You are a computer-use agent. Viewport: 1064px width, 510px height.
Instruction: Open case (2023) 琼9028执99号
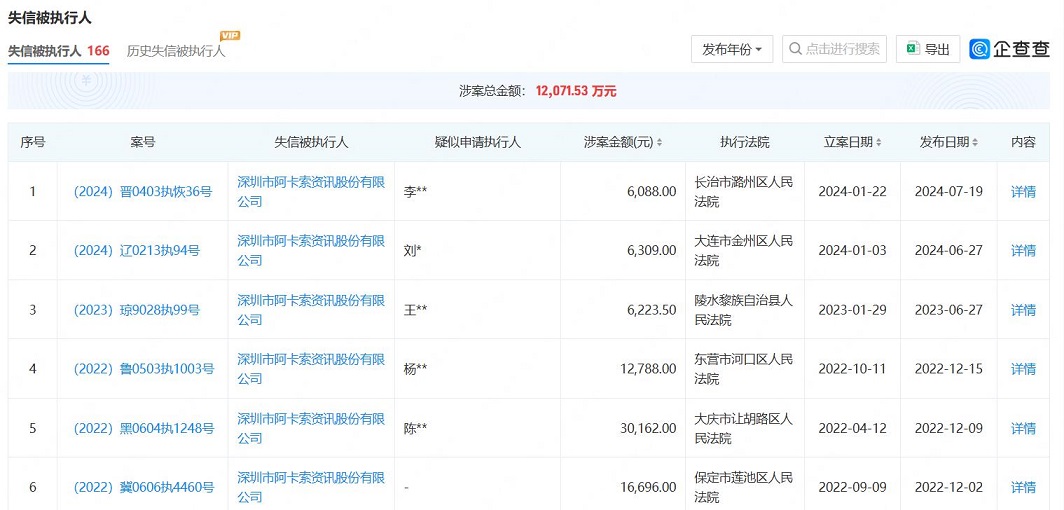click(136, 310)
